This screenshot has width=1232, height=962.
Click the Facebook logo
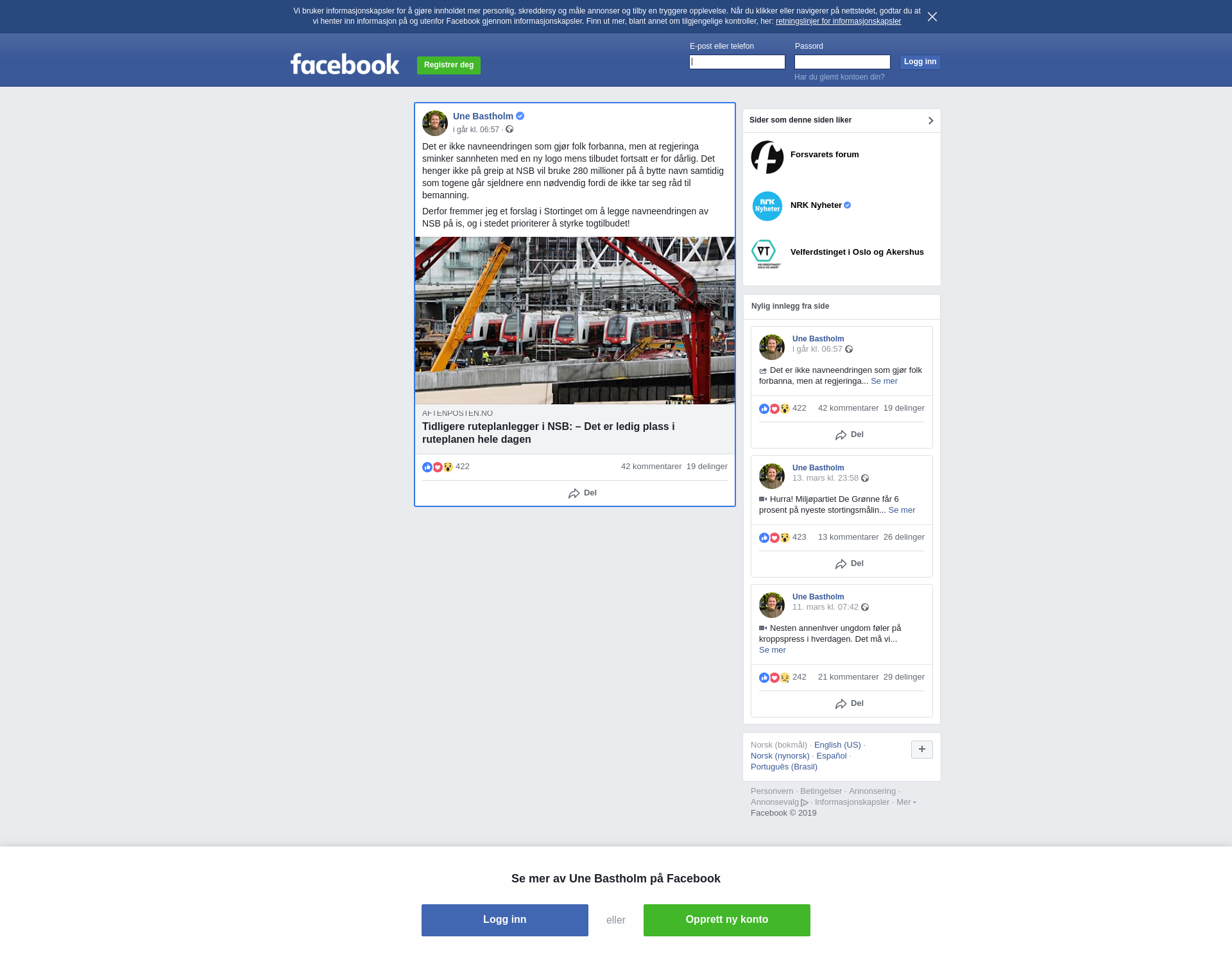pyautogui.click(x=345, y=64)
